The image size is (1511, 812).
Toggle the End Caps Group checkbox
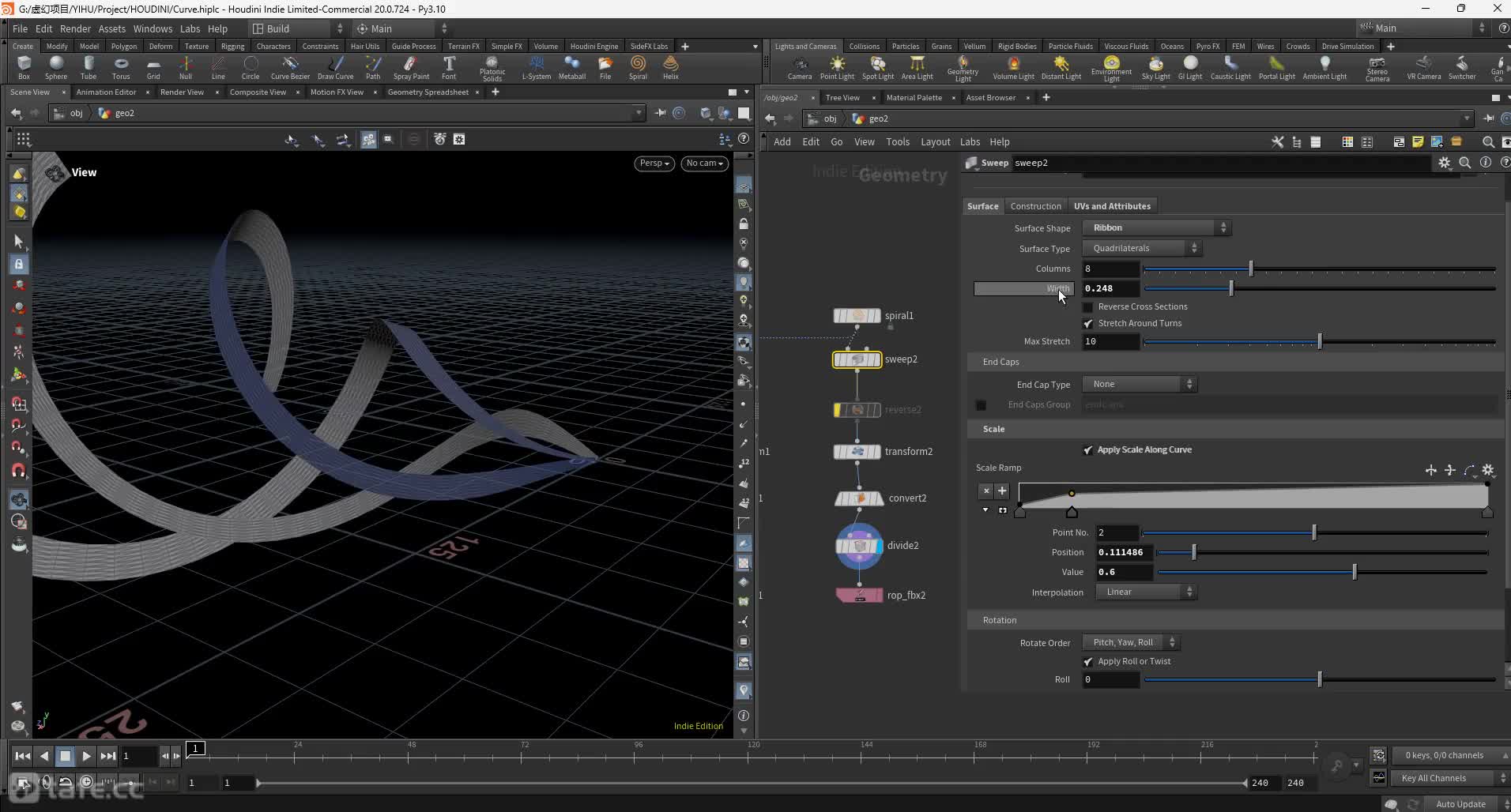981,405
